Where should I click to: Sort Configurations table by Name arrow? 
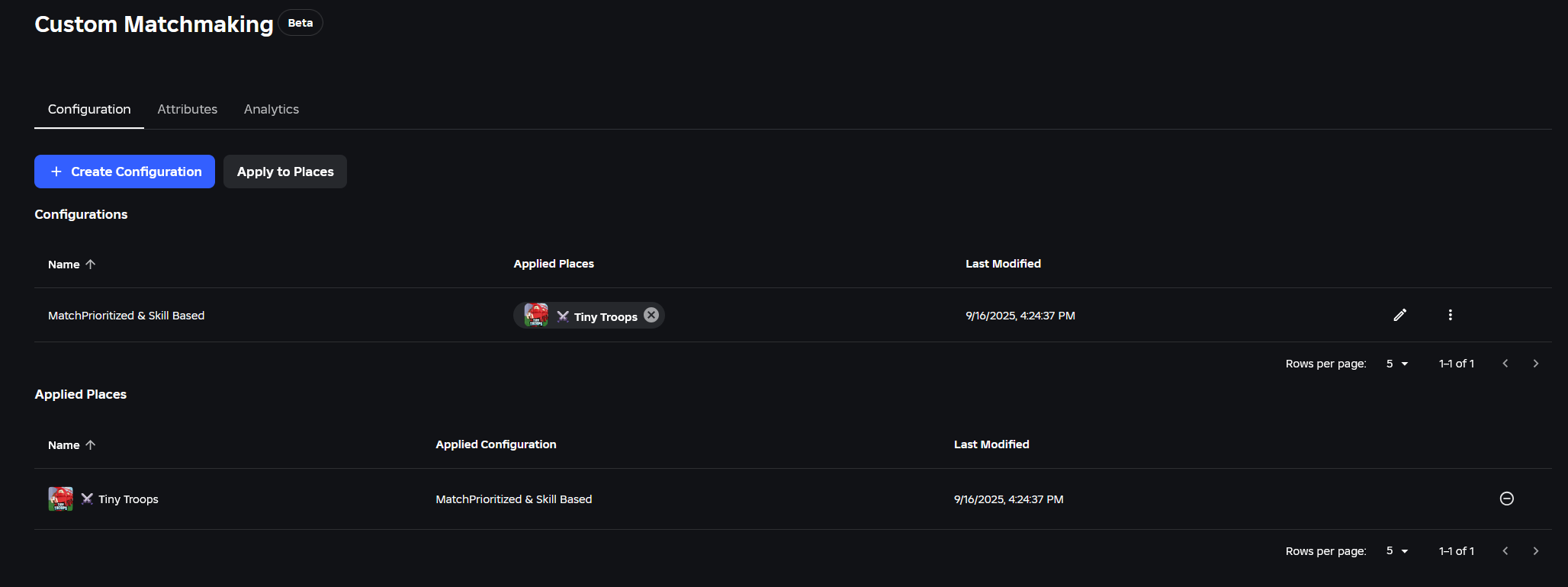[x=91, y=264]
